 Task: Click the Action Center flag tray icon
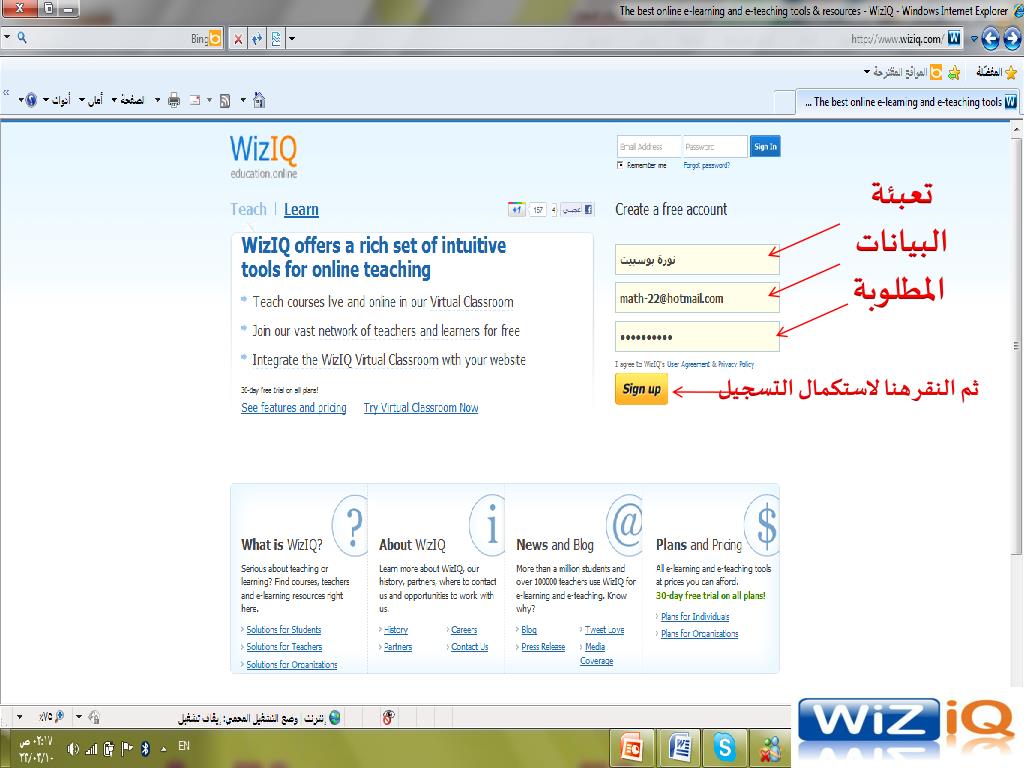(127, 749)
